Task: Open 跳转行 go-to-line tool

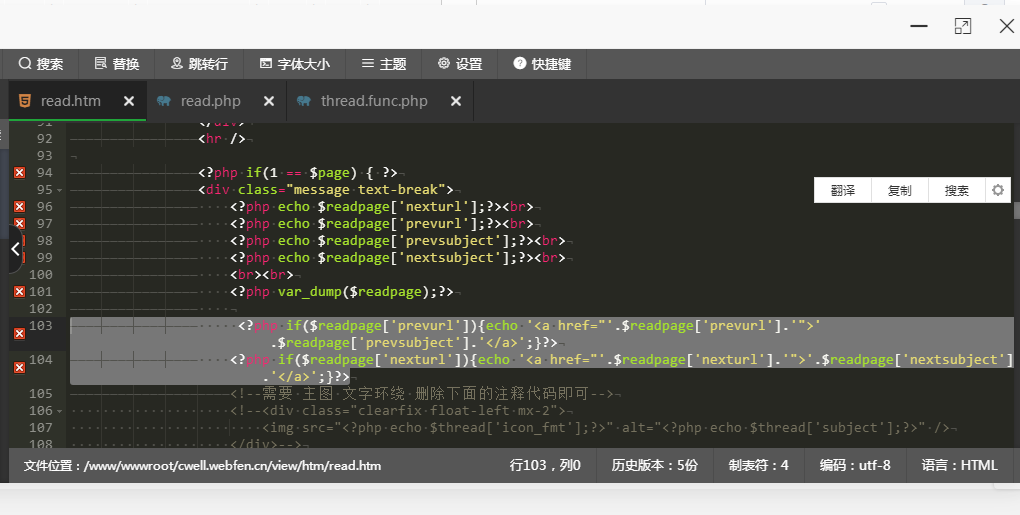Action: tap(199, 64)
